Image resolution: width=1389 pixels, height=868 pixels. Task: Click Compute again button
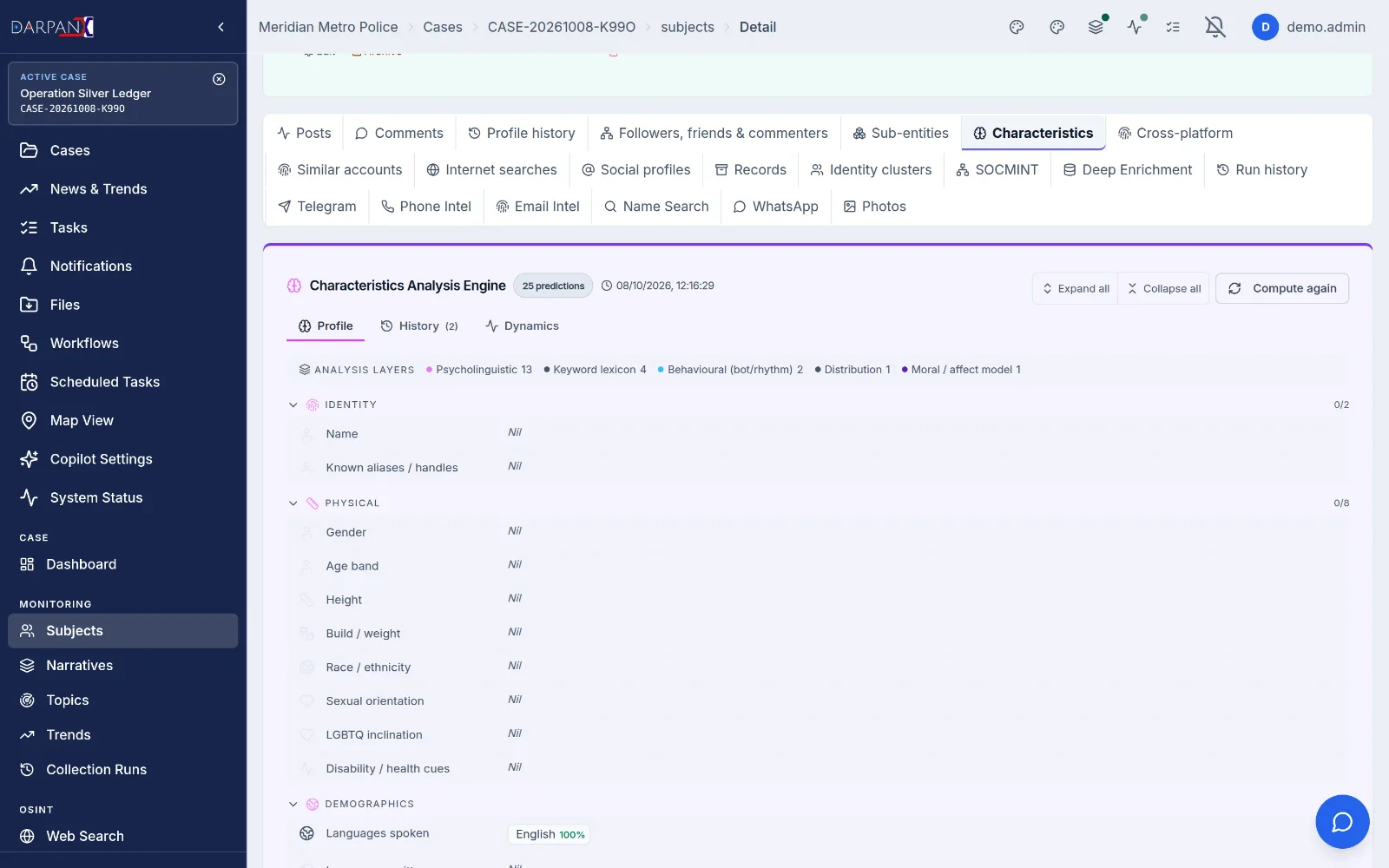[1282, 288]
